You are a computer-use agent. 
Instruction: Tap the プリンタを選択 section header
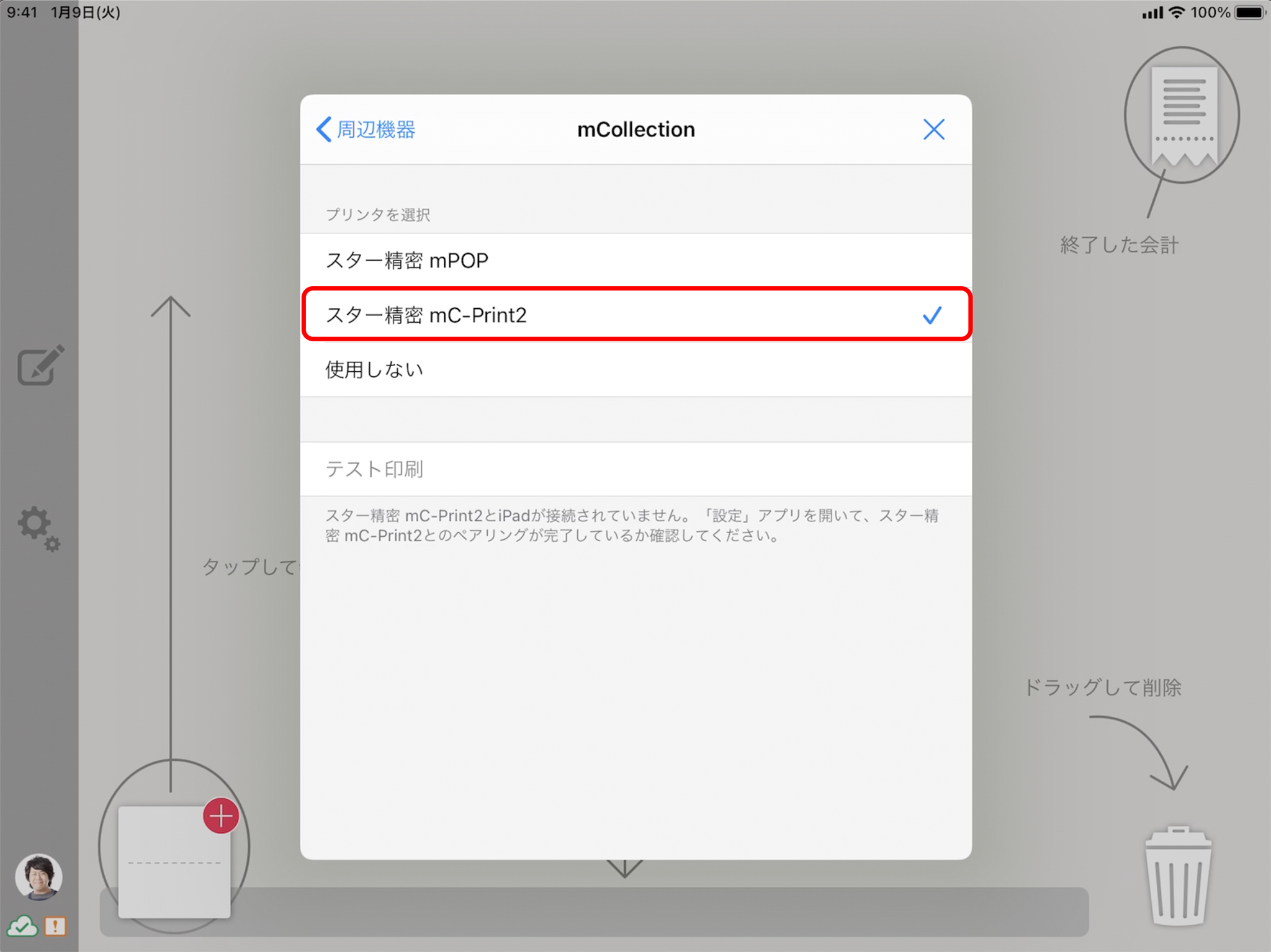[378, 215]
